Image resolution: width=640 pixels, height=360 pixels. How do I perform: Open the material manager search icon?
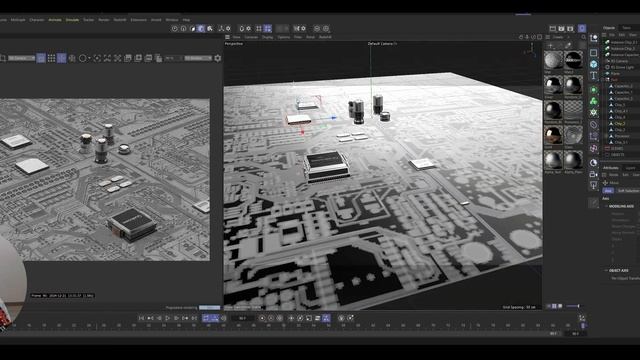click(x=584, y=37)
